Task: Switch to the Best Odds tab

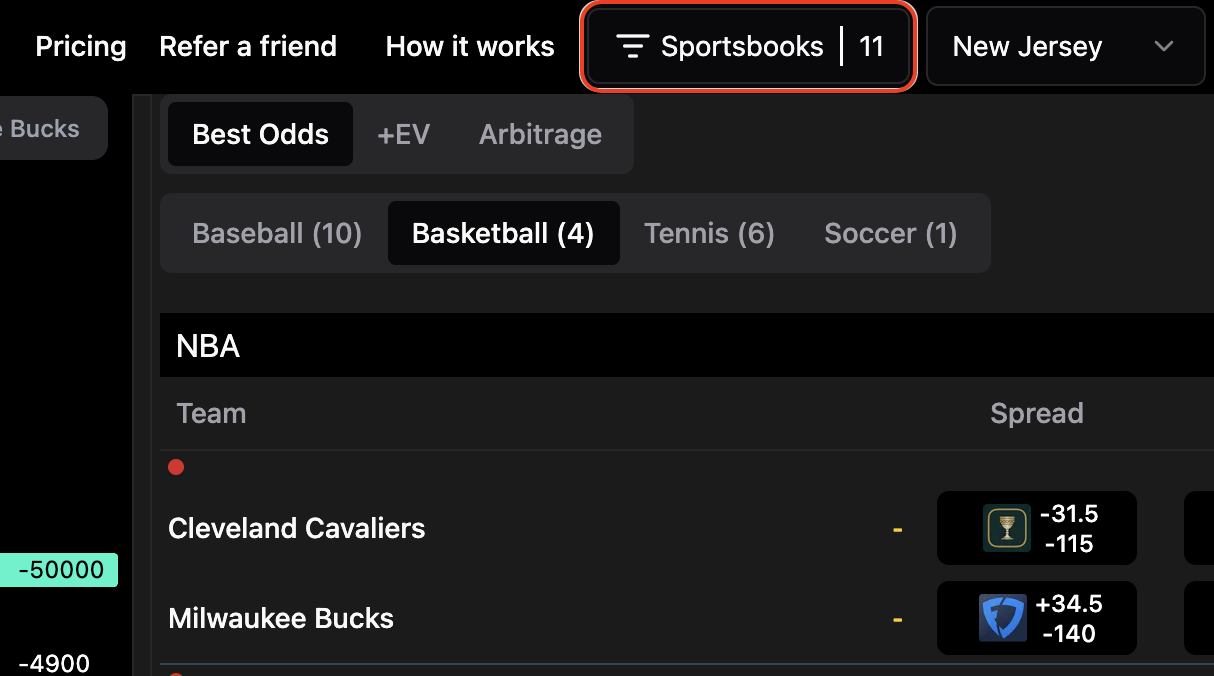Action: (x=260, y=134)
